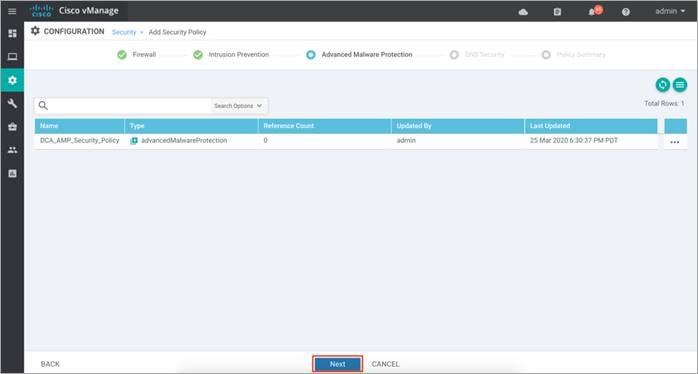Open the Dashboard icon in the sidebar
Viewport: 698px width, 374px height.
[12, 34]
